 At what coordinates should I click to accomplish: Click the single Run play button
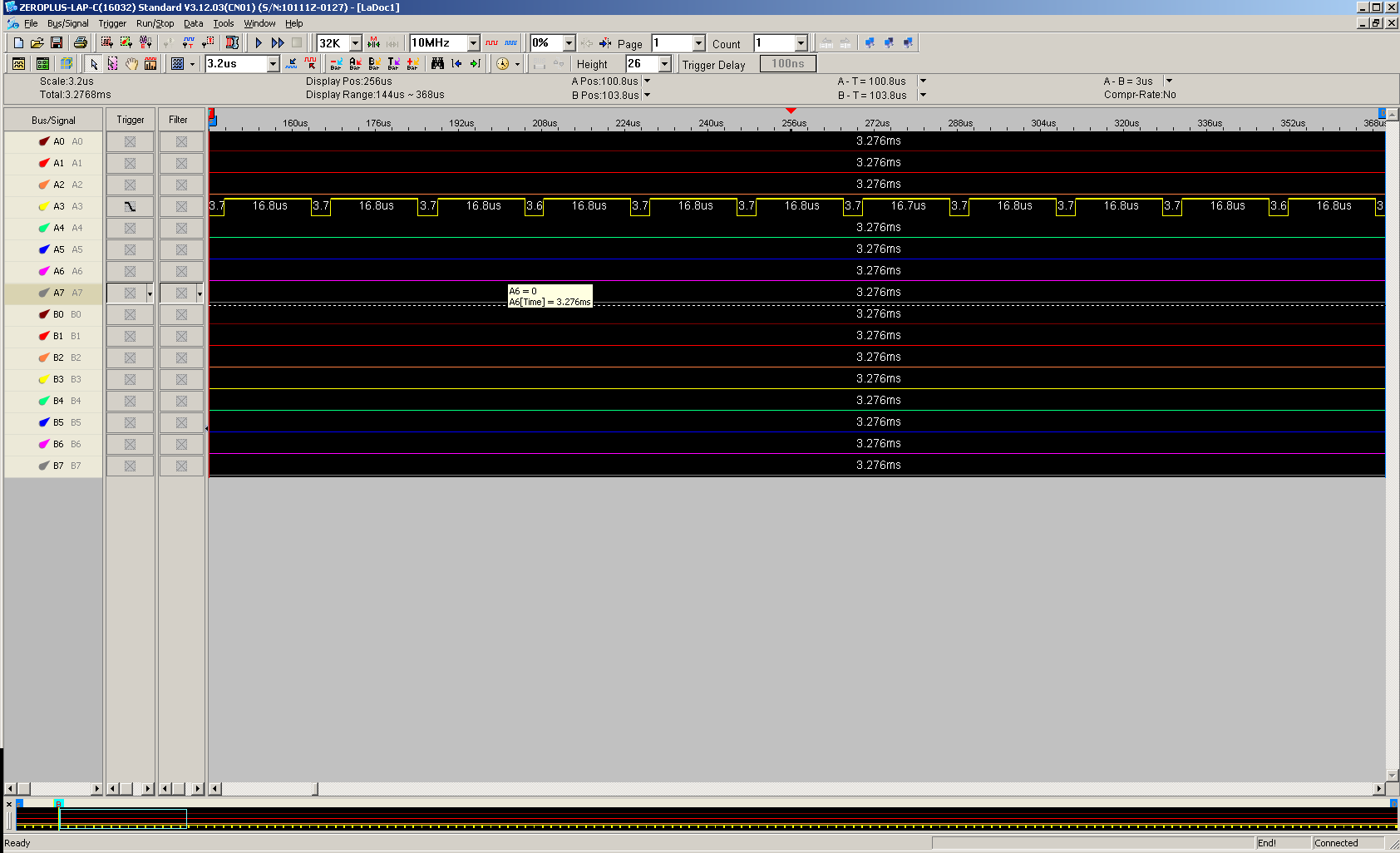[x=259, y=43]
